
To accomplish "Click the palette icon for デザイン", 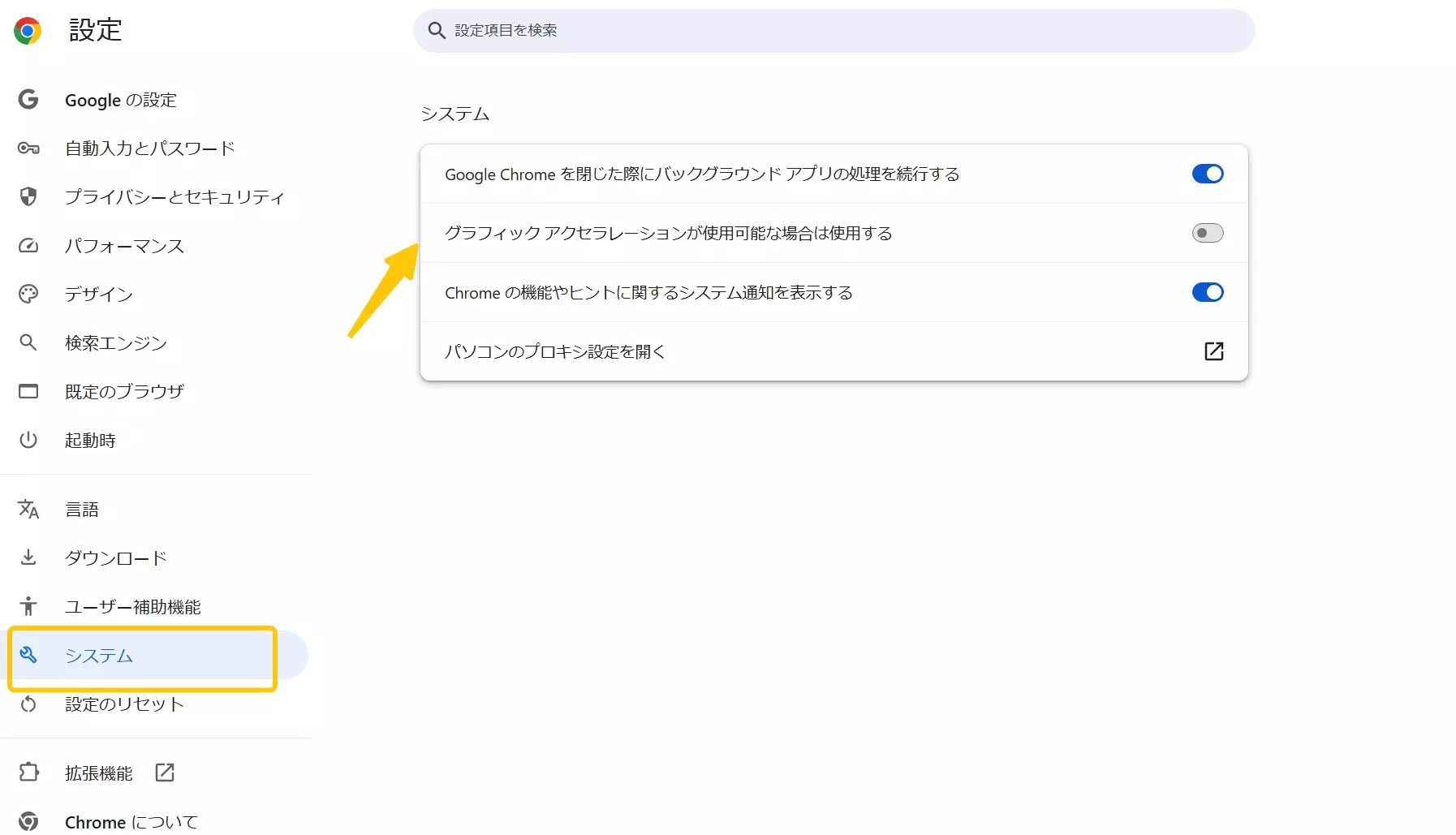I will click(x=28, y=294).
